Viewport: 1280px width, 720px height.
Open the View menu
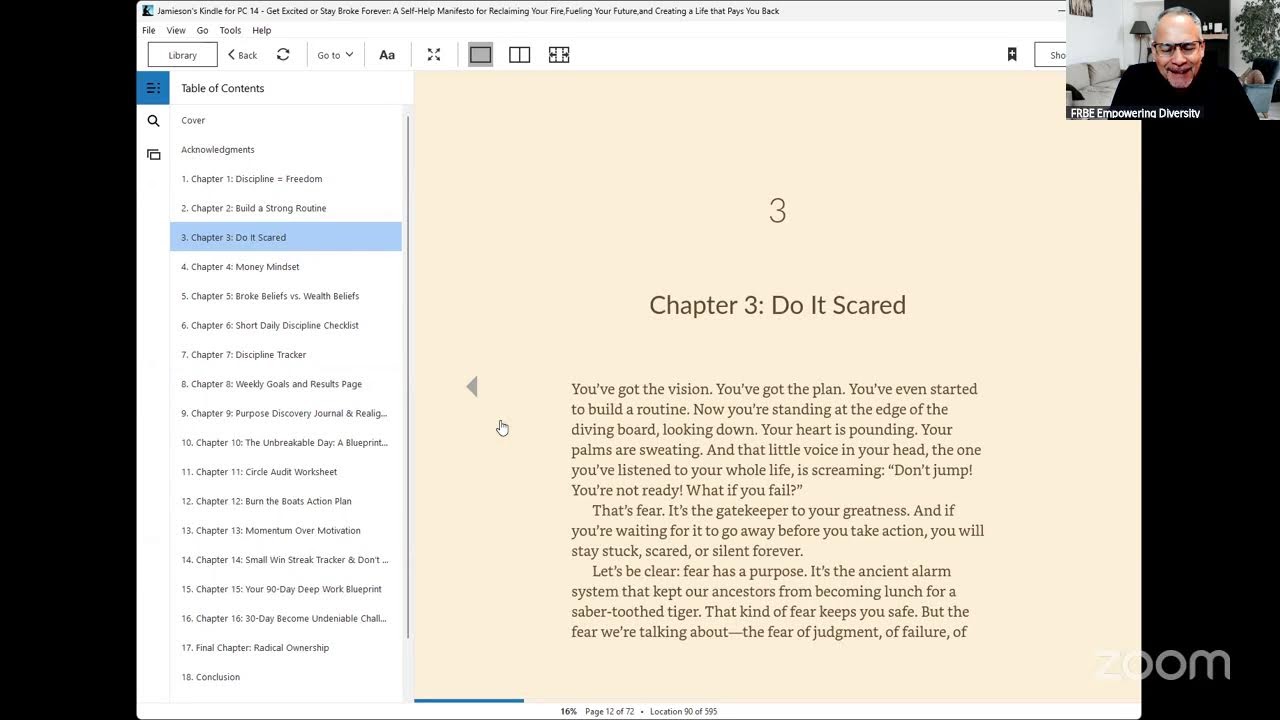[x=176, y=31]
